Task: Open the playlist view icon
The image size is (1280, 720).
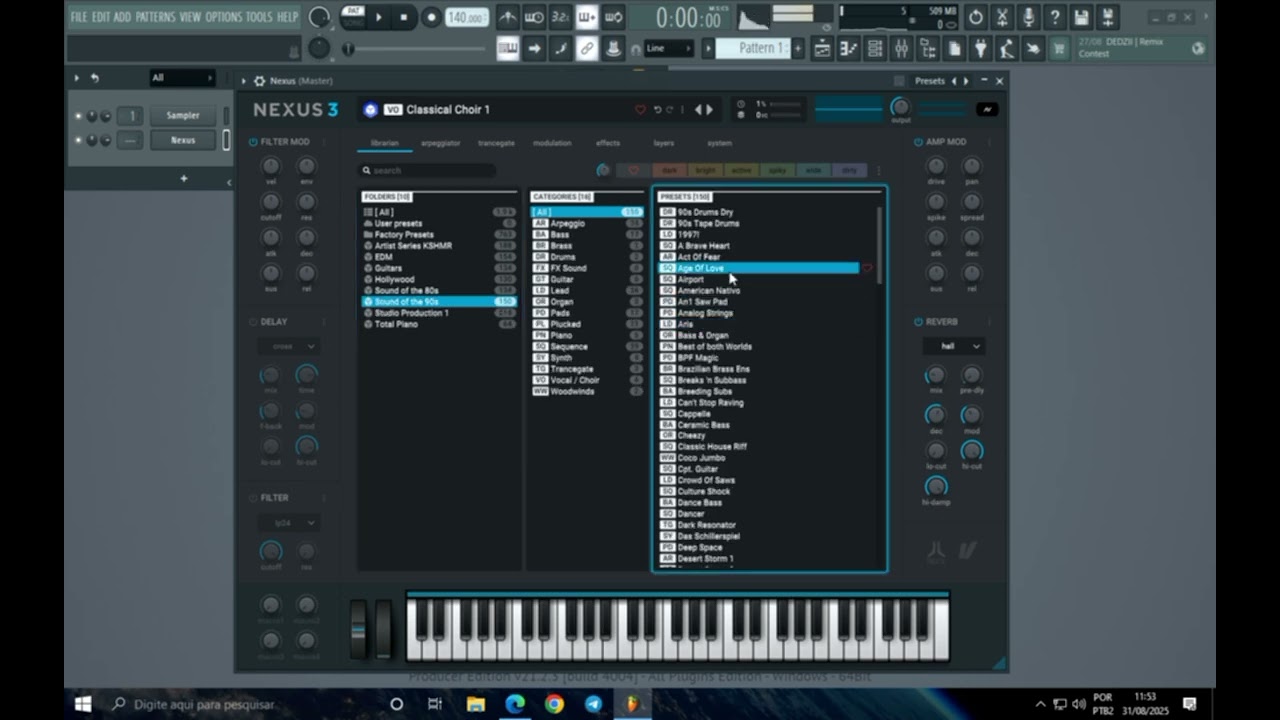Action: (x=823, y=48)
